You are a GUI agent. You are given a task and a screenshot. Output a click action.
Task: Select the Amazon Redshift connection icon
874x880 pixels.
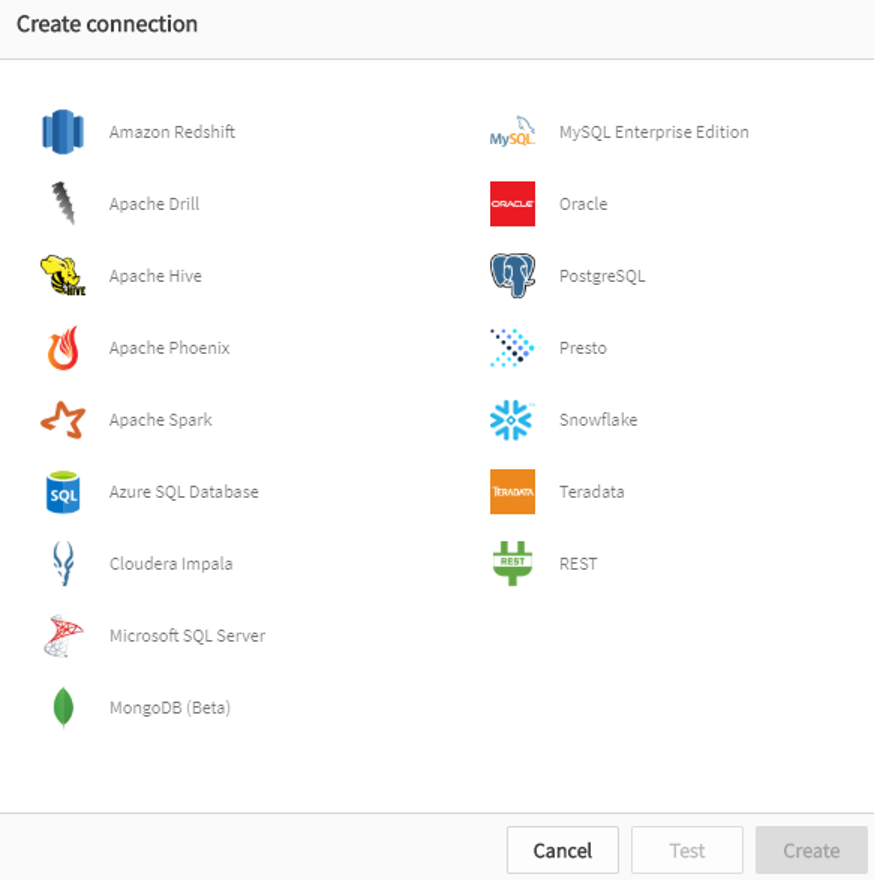point(62,131)
